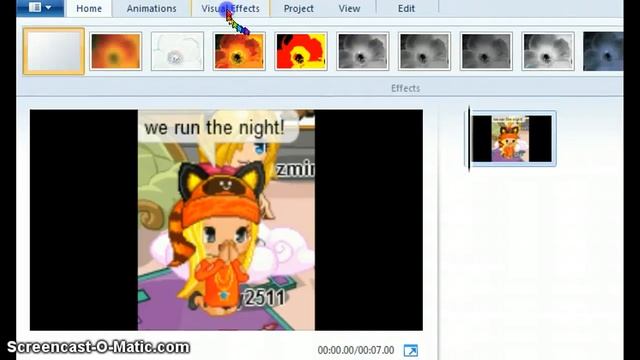The width and height of the screenshot is (640, 360).
Task: Open the Animations tab
Action: 151,9
